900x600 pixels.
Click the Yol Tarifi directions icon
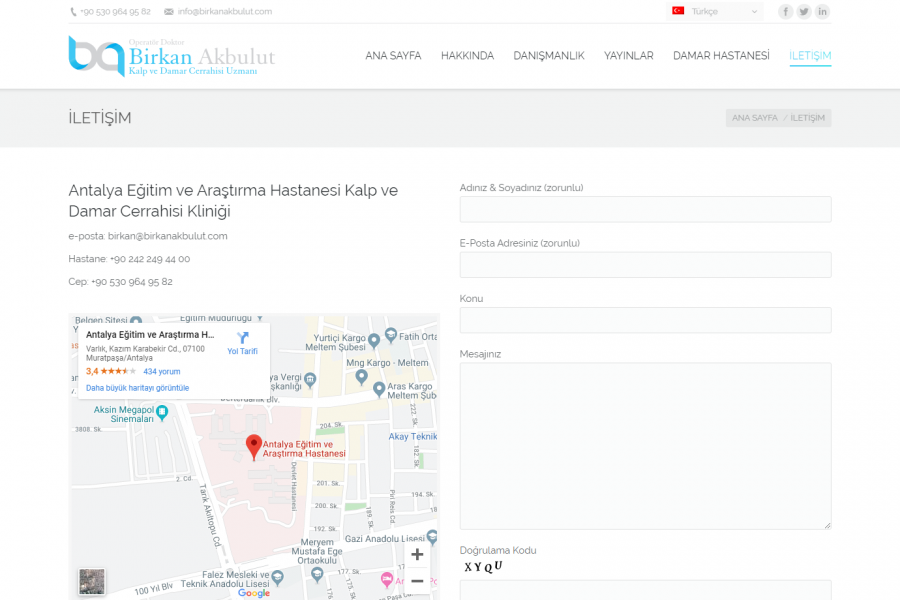click(x=242, y=339)
